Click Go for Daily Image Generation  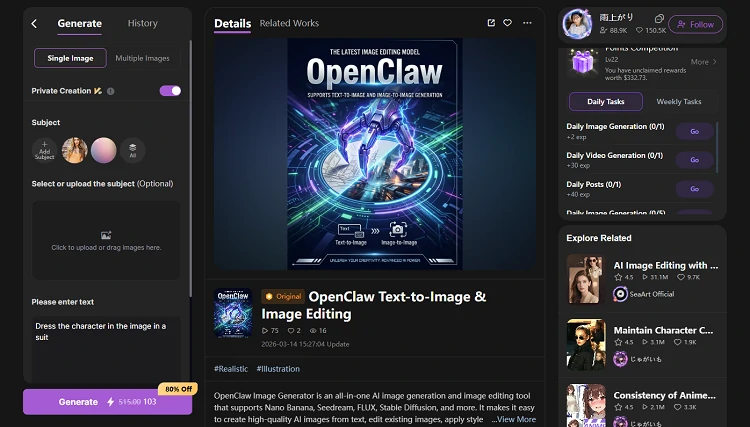click(695, 131)
